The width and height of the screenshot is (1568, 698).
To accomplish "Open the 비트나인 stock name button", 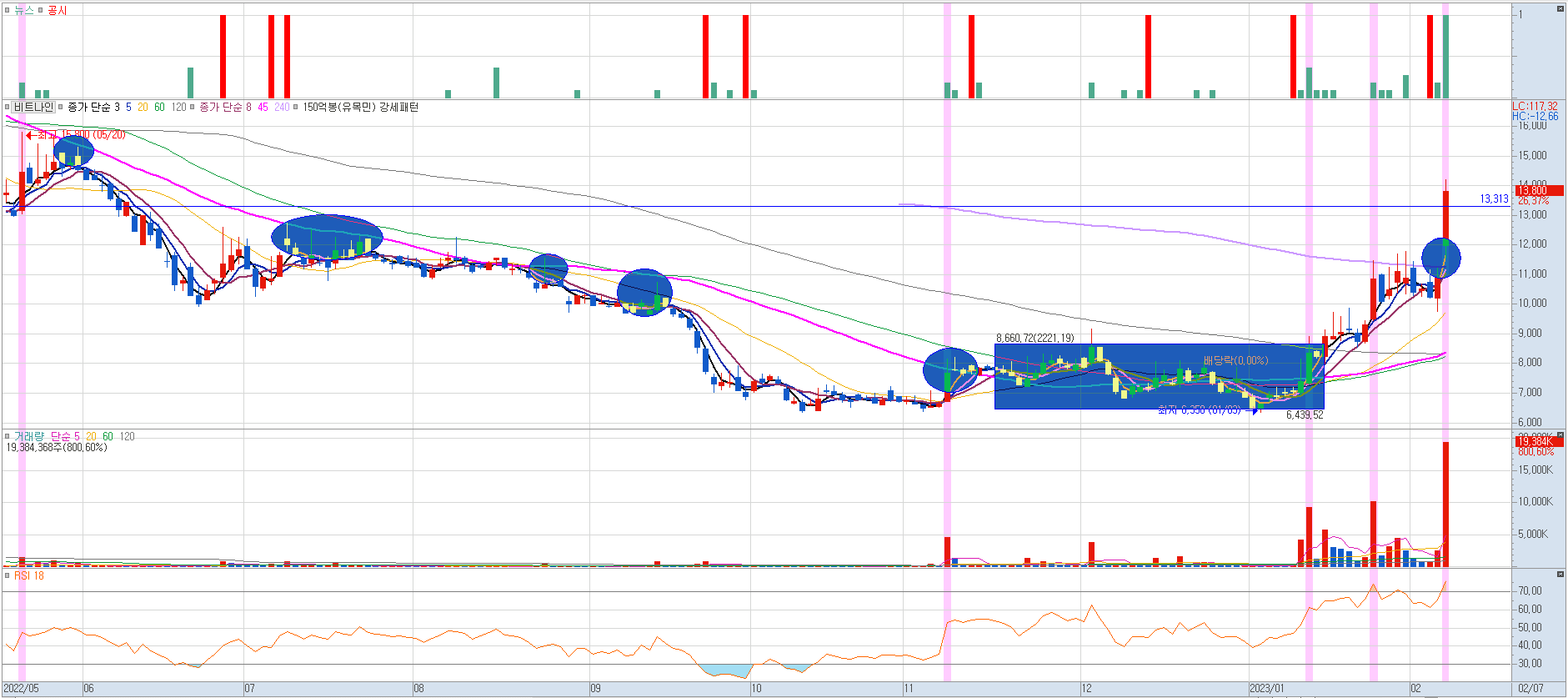I will 33,107.
